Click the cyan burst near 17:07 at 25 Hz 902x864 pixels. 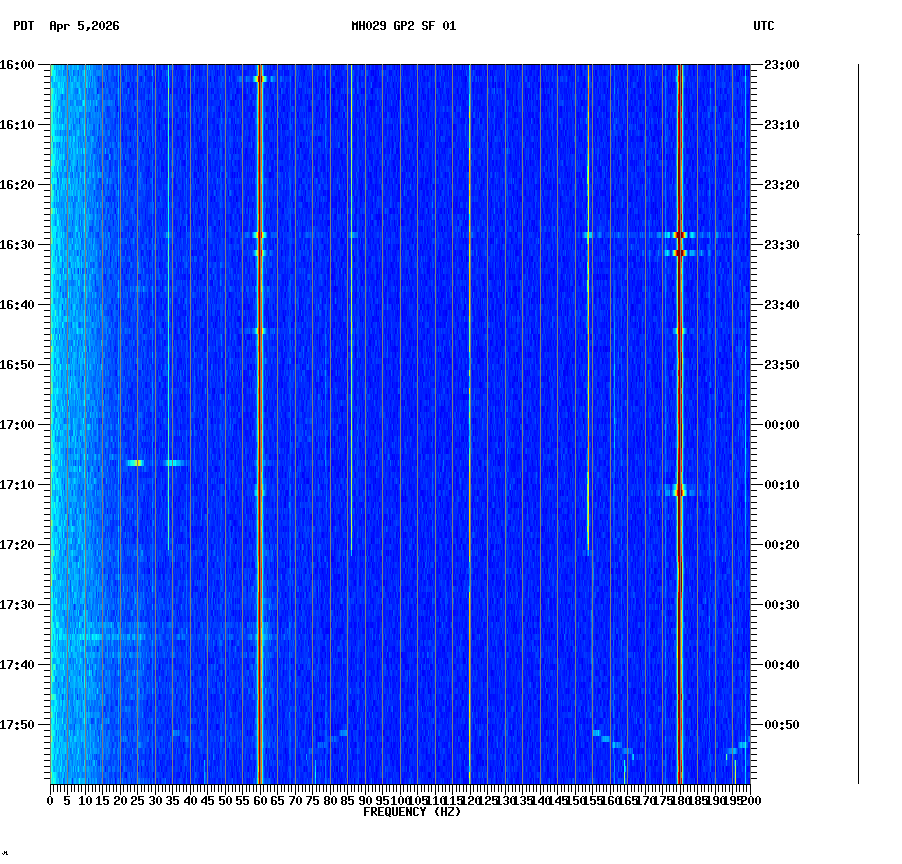pyautogui.click(x=135, y=463)
